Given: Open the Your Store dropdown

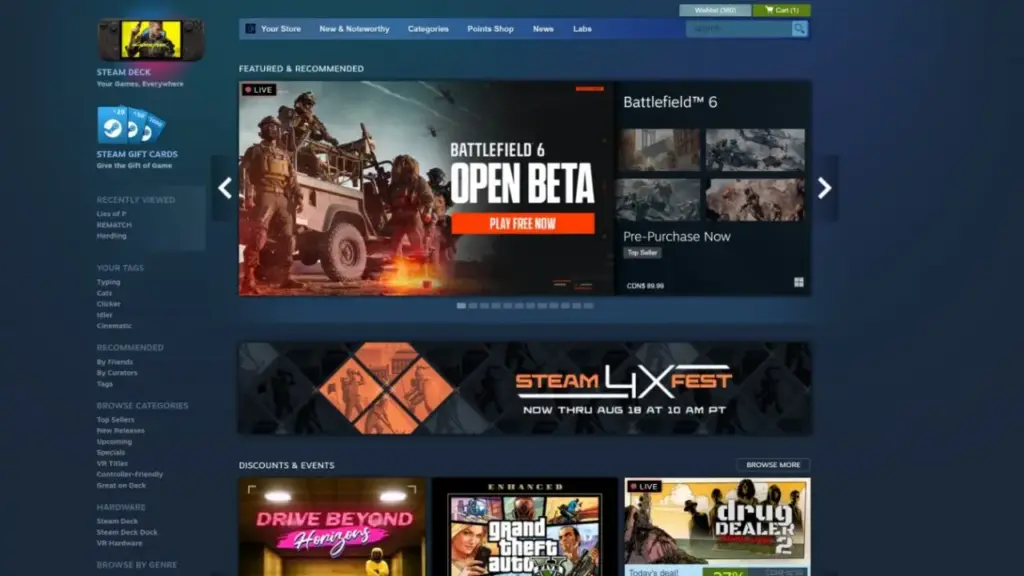Looking at the screenshot, I should (280, 29).
